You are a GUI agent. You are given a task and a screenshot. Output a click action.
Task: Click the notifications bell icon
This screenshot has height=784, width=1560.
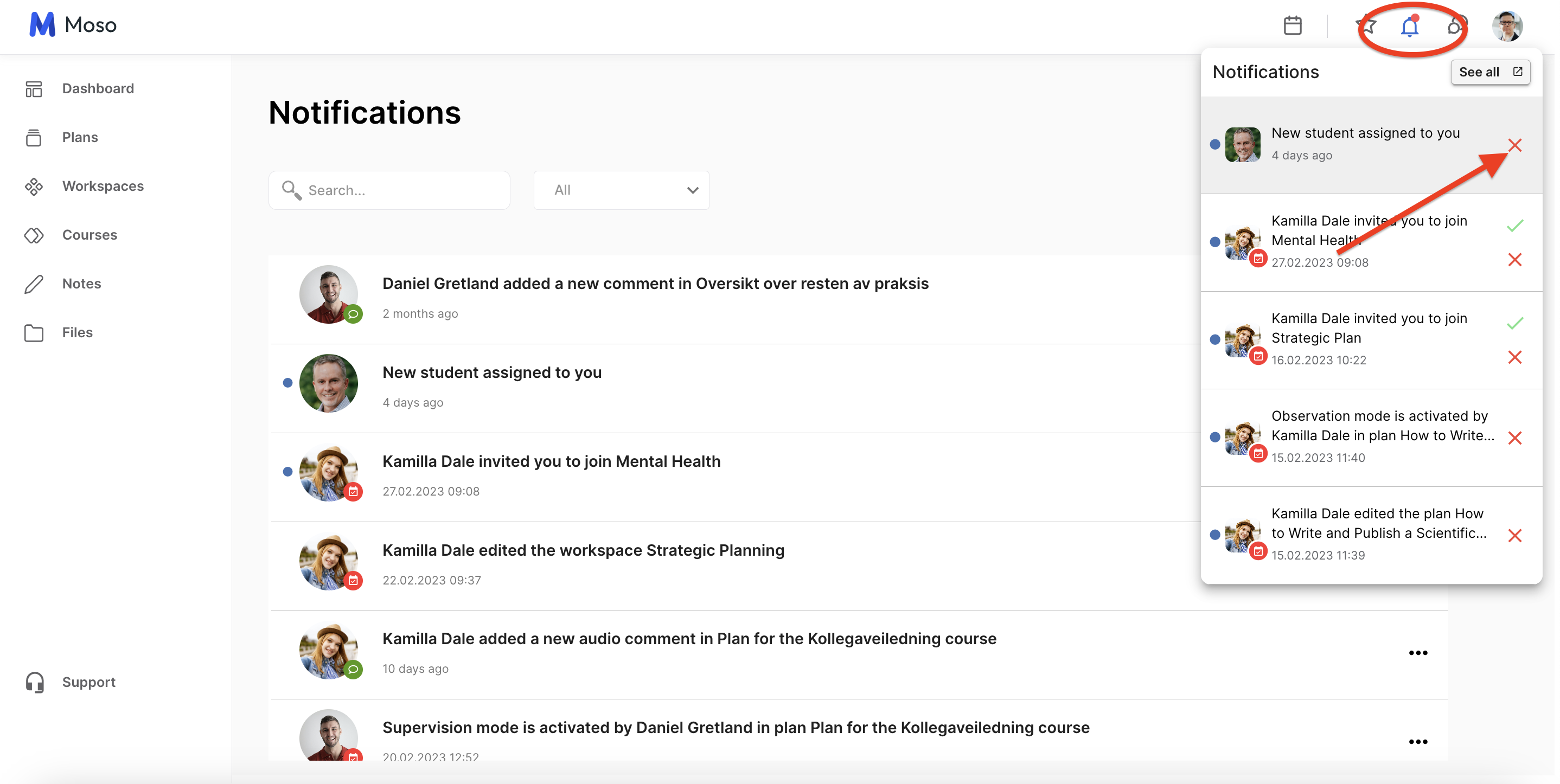(1409, 27)
